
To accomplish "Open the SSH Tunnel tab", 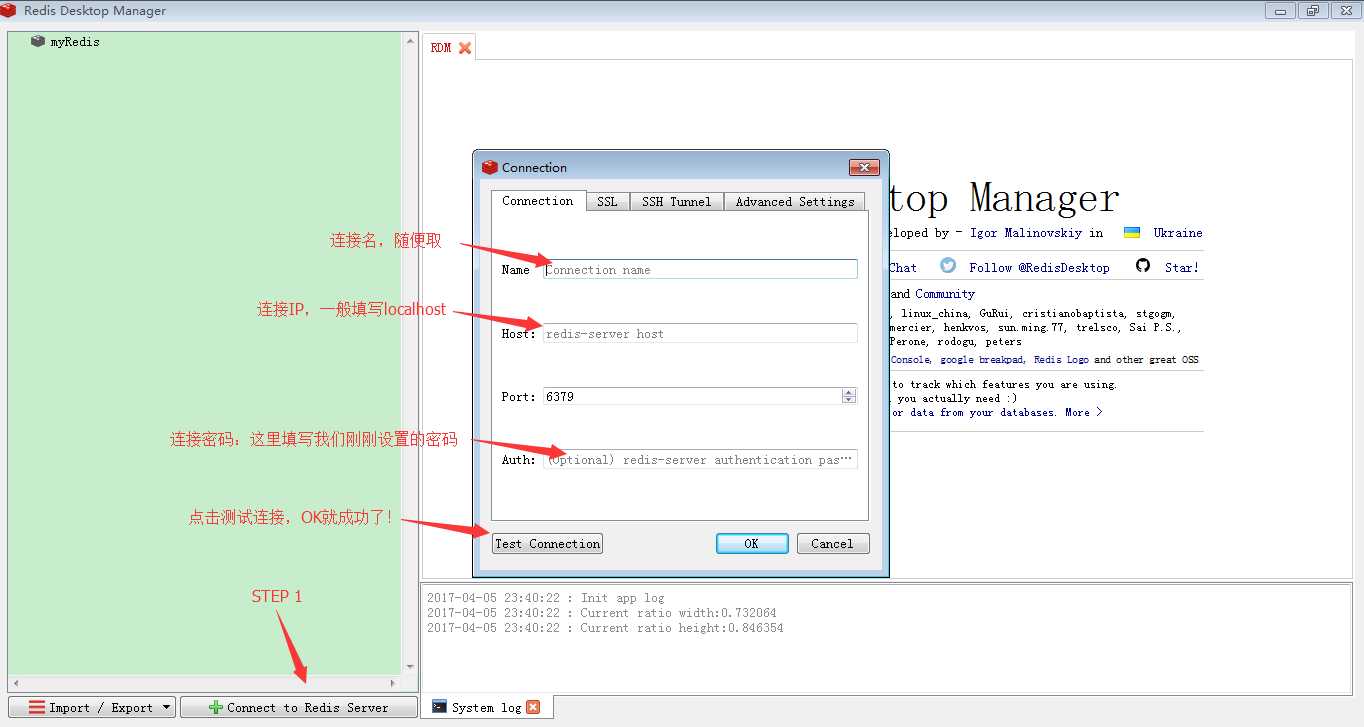I will coord(677,201).
